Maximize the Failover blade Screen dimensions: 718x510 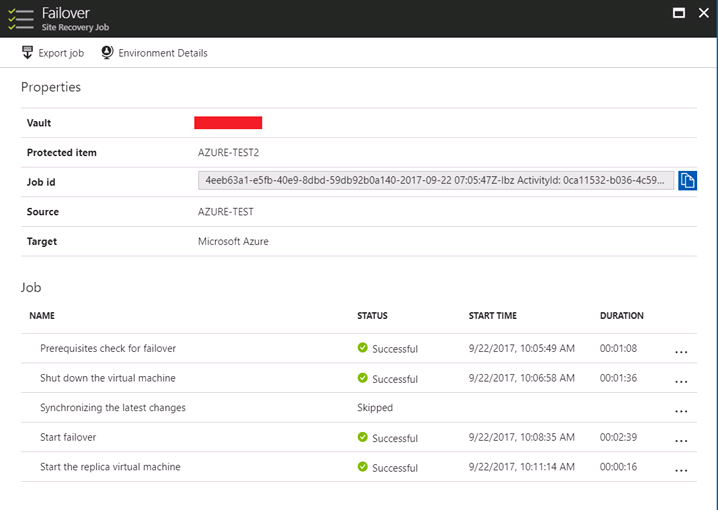pos(679,13)
